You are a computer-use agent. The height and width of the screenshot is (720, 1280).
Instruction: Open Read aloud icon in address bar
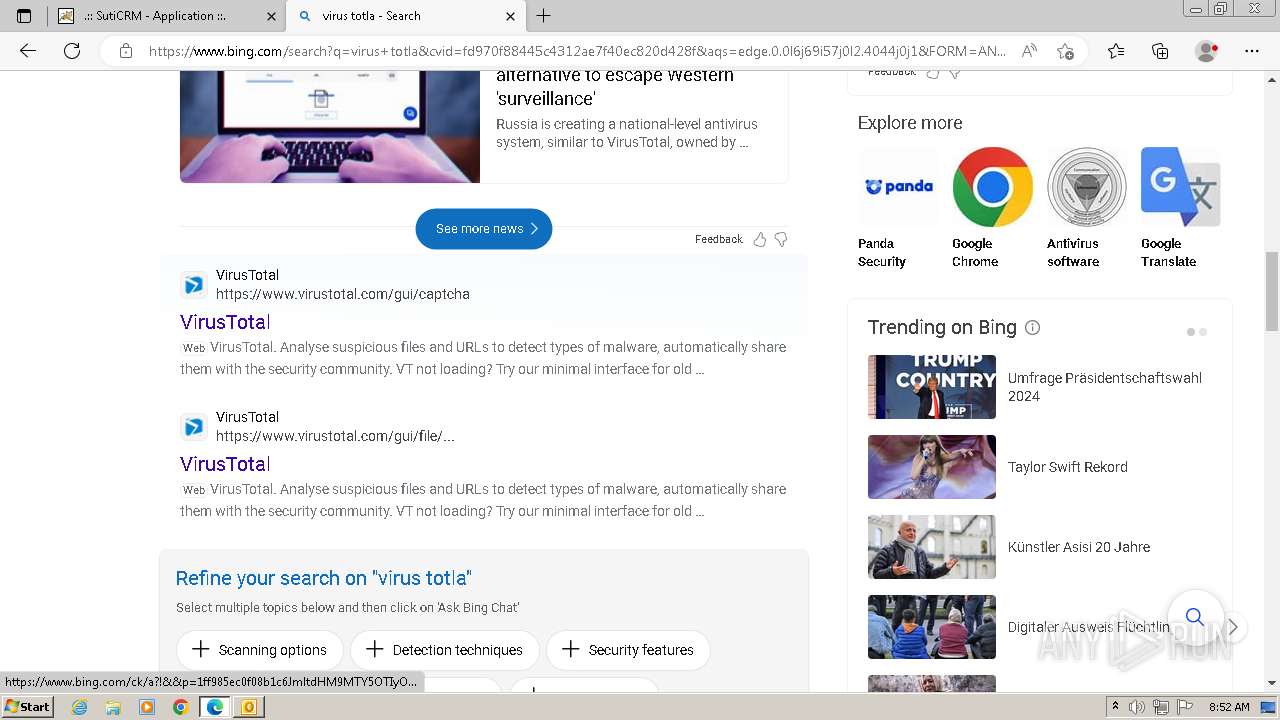point(1029,51)
